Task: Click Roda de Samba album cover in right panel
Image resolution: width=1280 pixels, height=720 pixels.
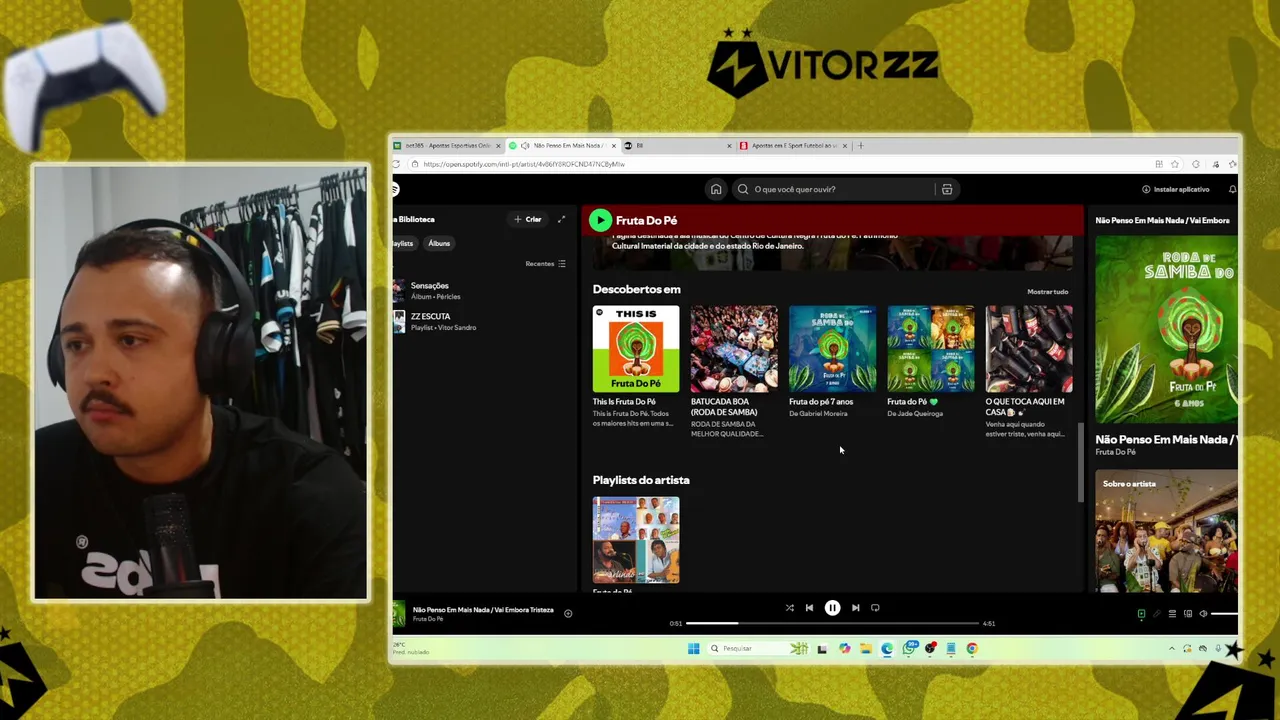Action: click(x=1166, y=329)
